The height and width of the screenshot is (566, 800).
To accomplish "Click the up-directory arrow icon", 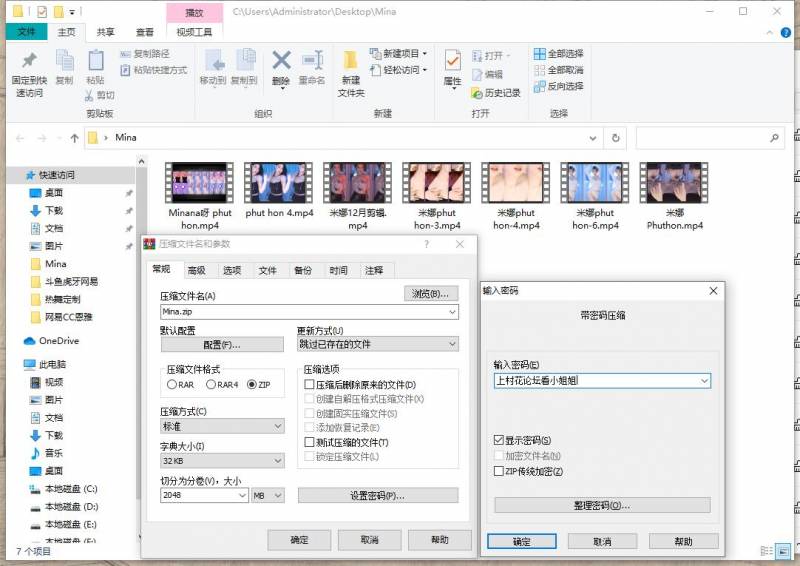I will [x=75, y=138].
